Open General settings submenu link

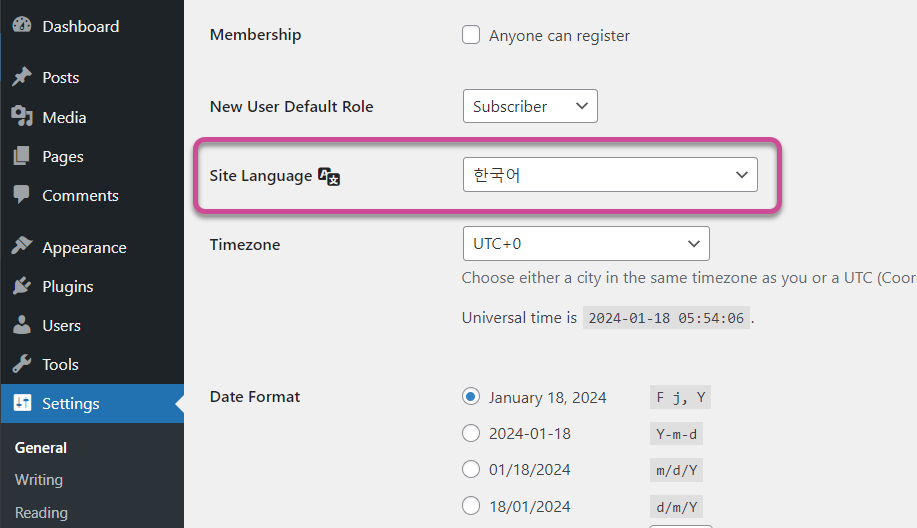[x=40, y=447]
